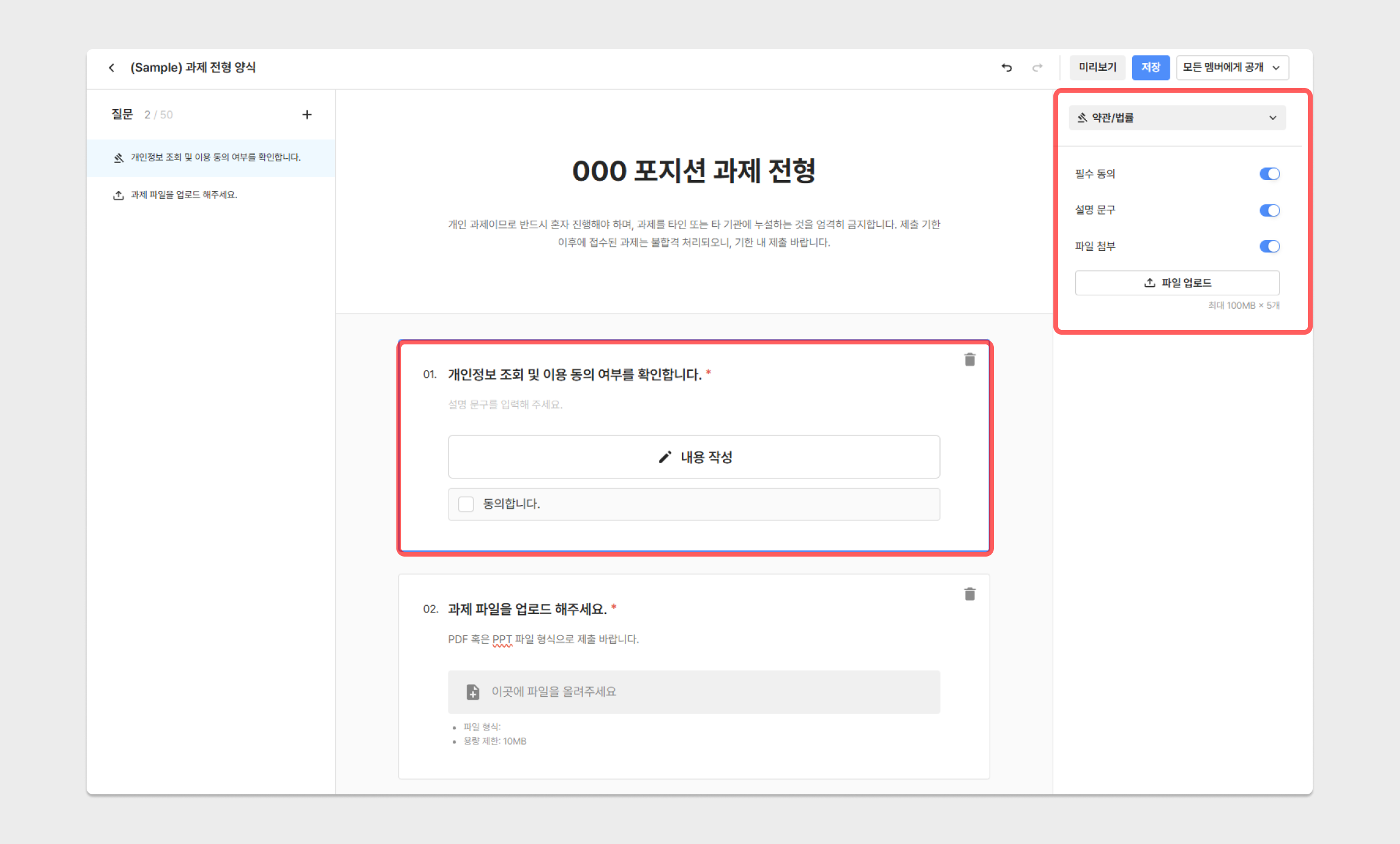Click the 설명 문구를 입력해 주세요 field

coord(505,404)
